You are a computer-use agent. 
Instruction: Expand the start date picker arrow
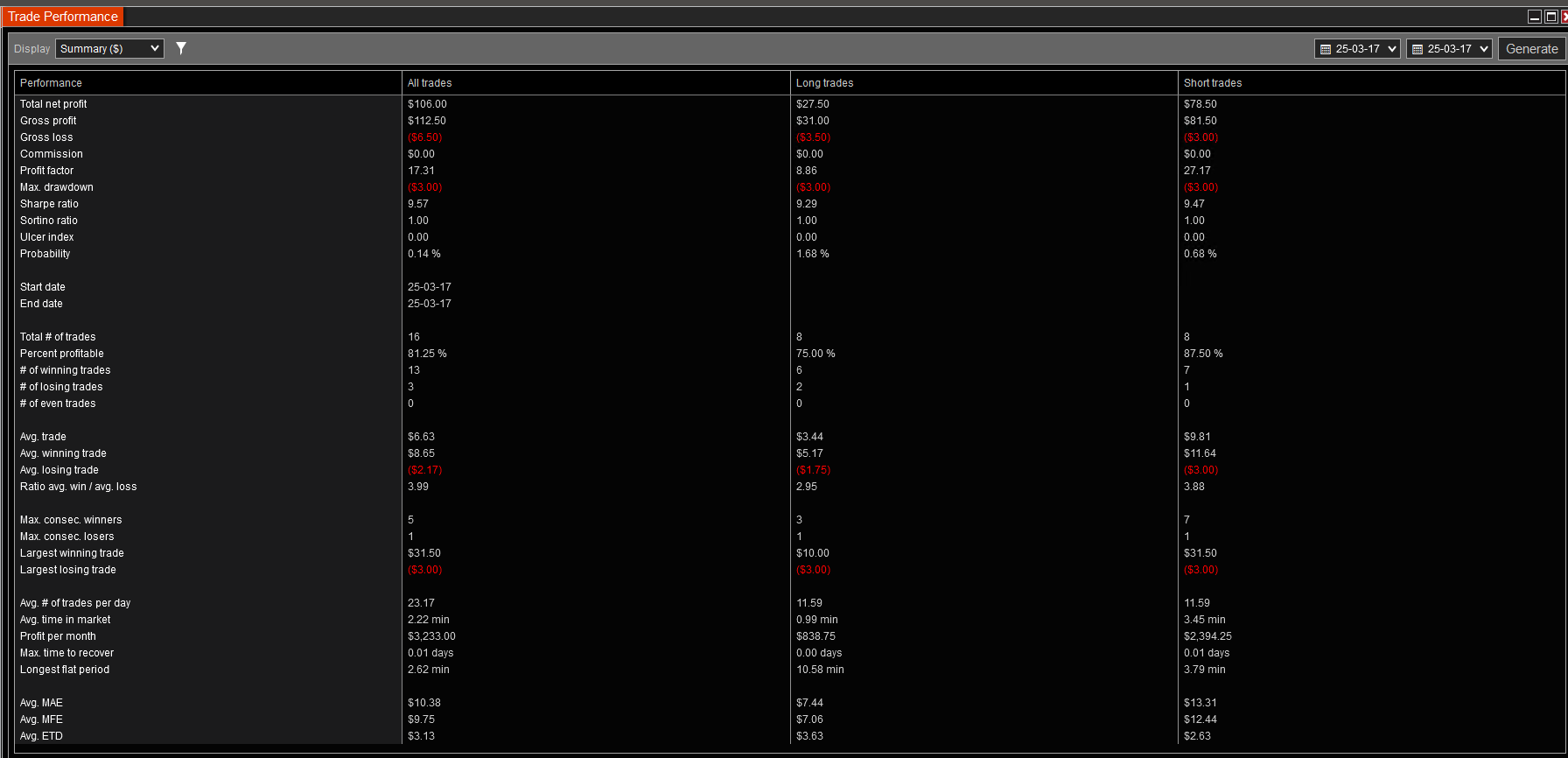point(1392,49)
